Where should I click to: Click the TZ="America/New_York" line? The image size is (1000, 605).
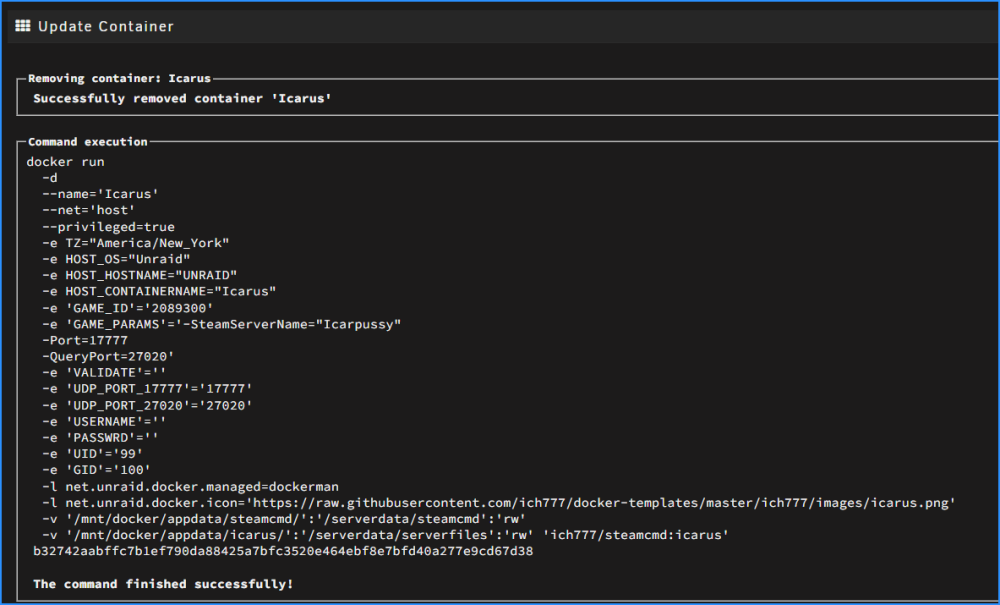coord(136,243)
